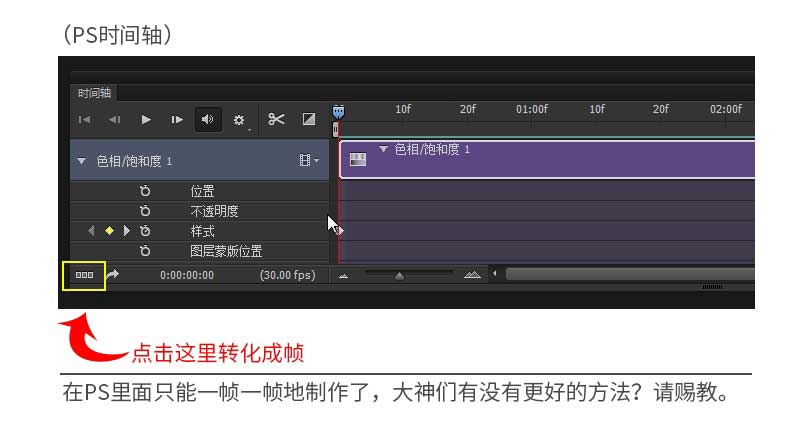The image size is (800, 440).
Task: Zoom out timeline with small mountains
Action: 343,276
